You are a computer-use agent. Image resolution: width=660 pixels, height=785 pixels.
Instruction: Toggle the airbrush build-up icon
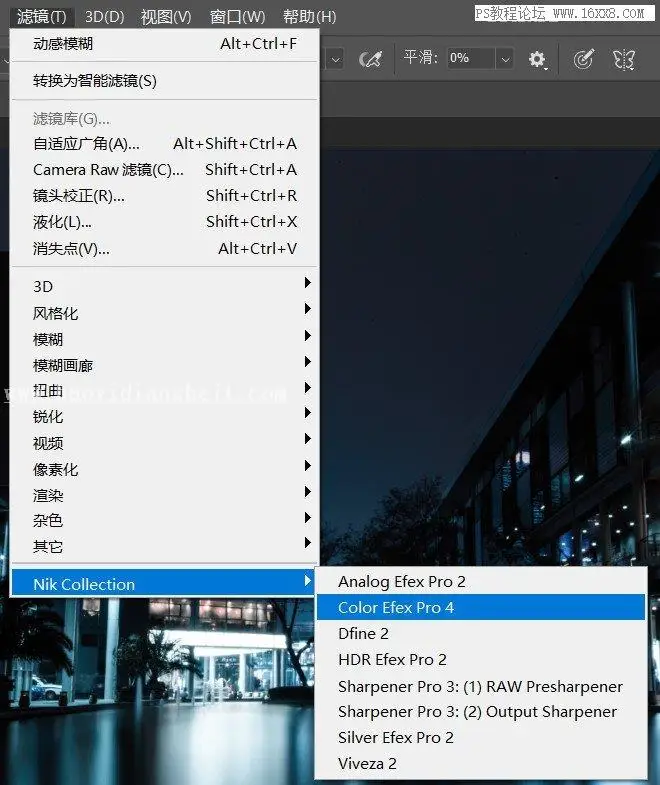pos(371,59)
